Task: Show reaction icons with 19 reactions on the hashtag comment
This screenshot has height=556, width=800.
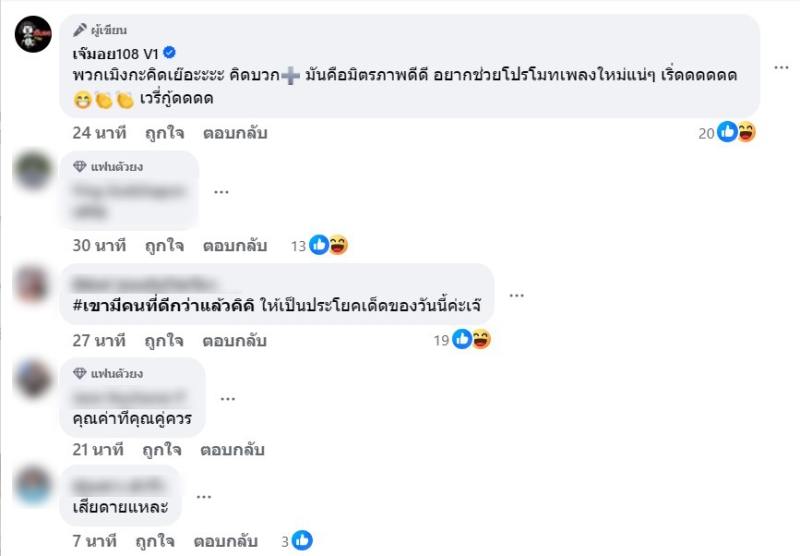Action: (471, 340)
